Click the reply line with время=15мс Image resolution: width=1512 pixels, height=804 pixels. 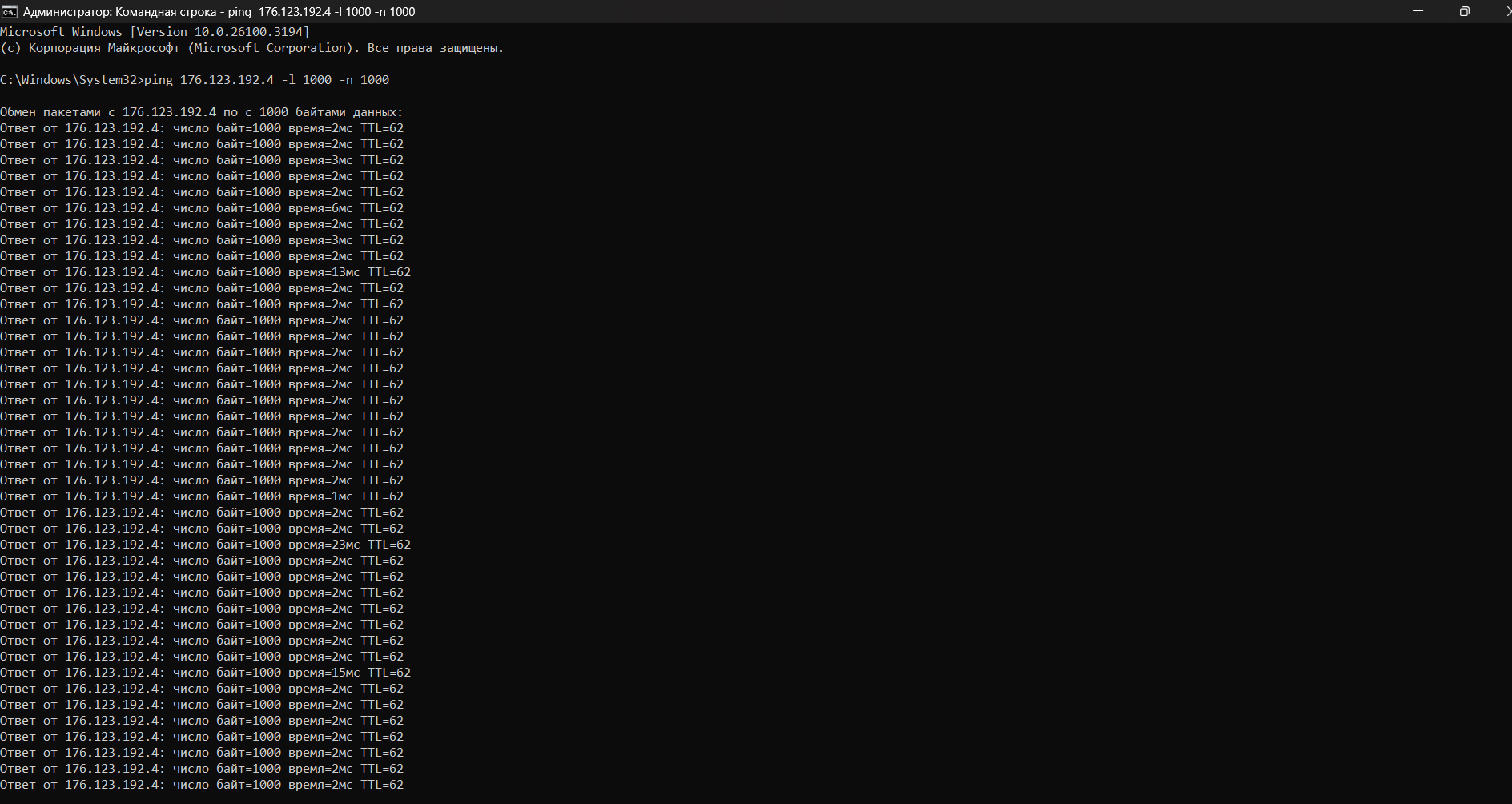point(205,673)
